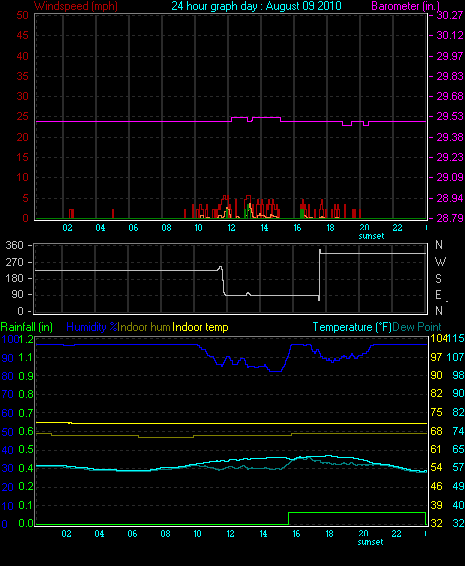This screenshot has height=566, width=465.
Task: Click sunset marker under bottom graph
Action: pos(370,542)
